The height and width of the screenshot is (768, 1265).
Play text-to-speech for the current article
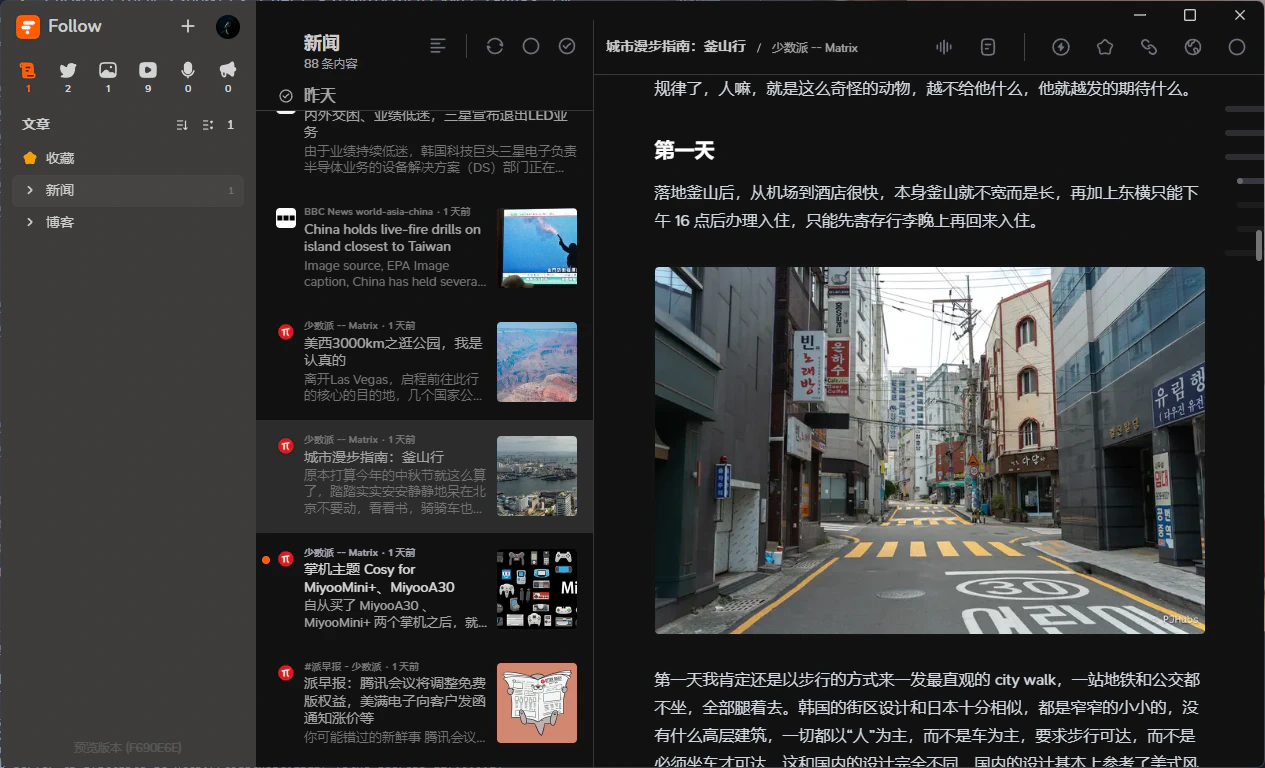941,47
